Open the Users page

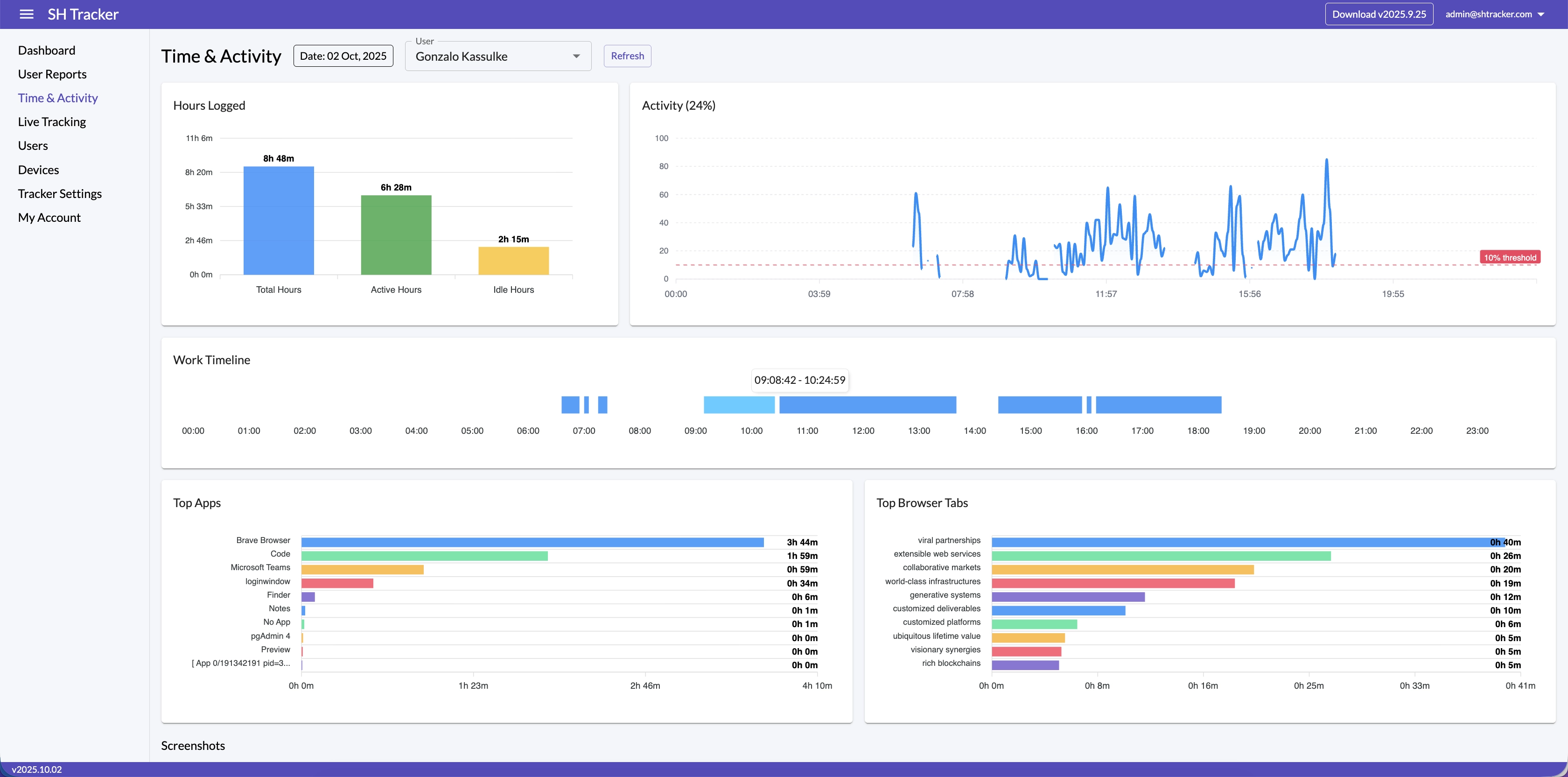[x=33, y=146]
